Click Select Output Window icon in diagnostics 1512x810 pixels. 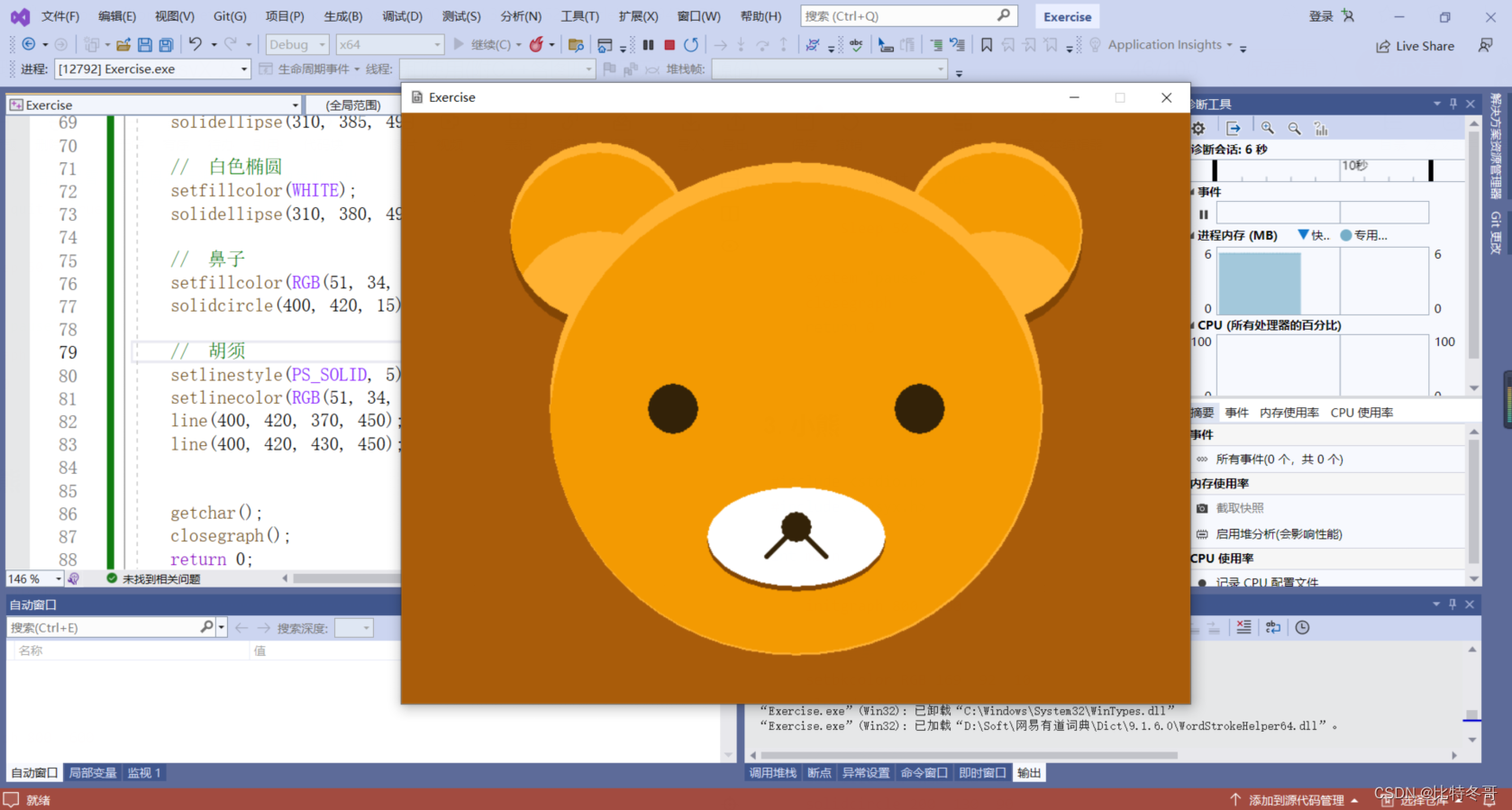1234,128
